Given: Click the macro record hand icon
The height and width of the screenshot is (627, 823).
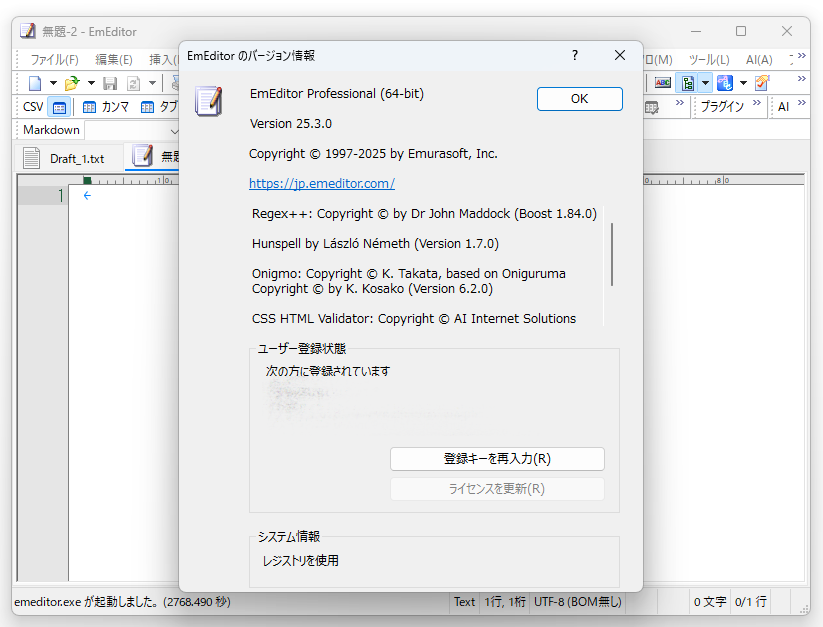Looking at the screenshot, I should (x=761, y=82).
